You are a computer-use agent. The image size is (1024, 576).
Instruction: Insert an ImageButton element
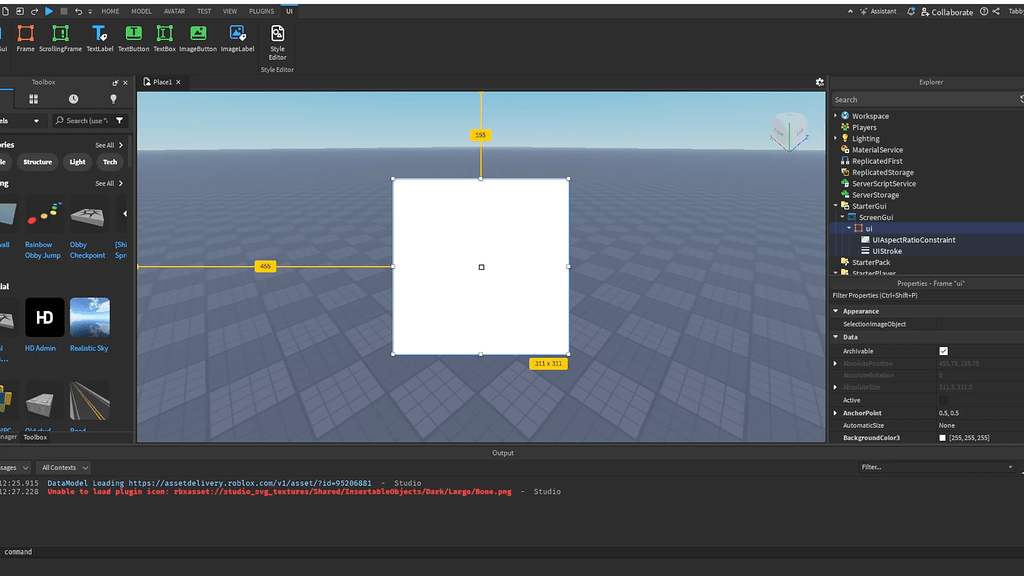point(198,39)
